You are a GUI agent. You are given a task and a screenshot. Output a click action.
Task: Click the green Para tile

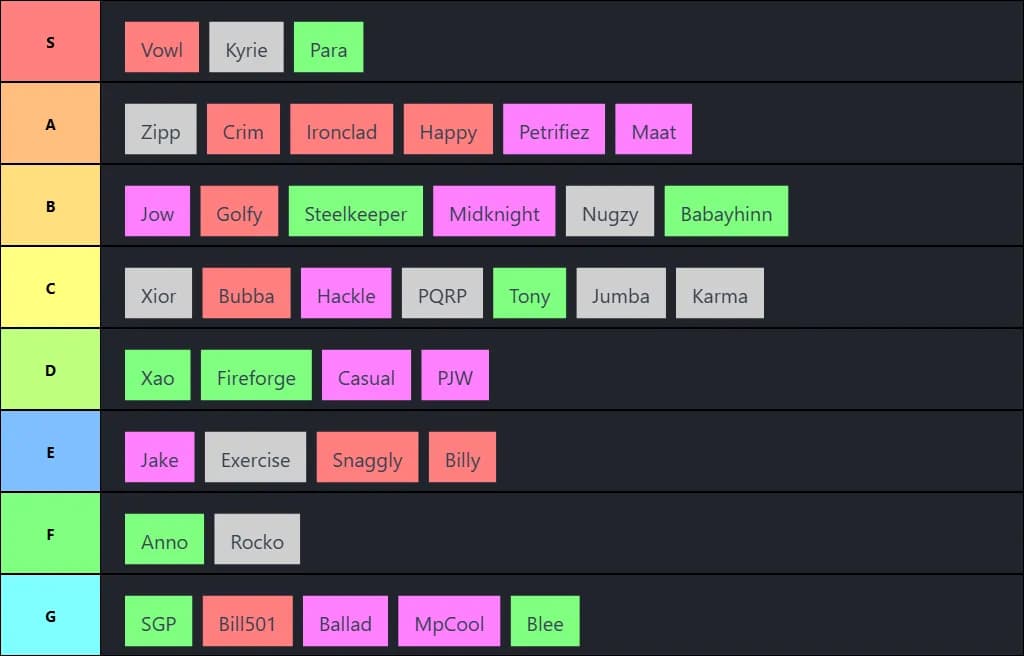328,48
